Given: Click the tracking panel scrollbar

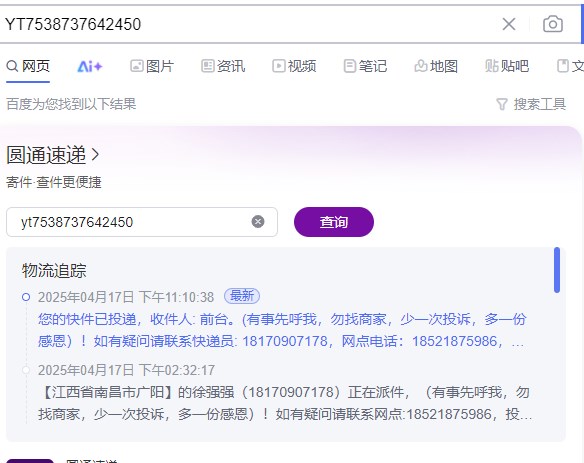Looking at the screenshot, I should (x=557, y=270).
